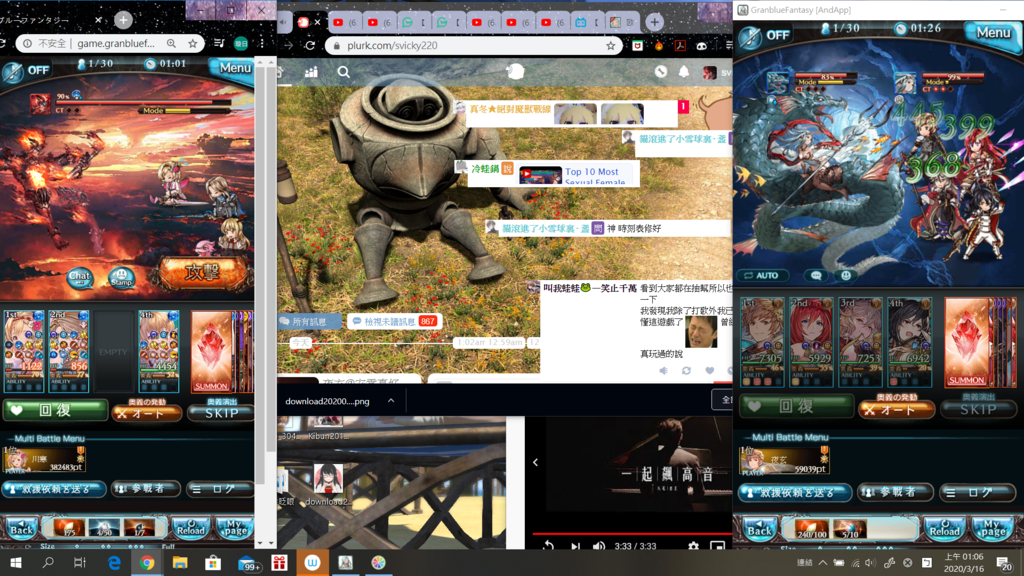This screenshot has width=1024, height=576.
Task: Open Chrome from taskbar
Action: pos(147,562)
